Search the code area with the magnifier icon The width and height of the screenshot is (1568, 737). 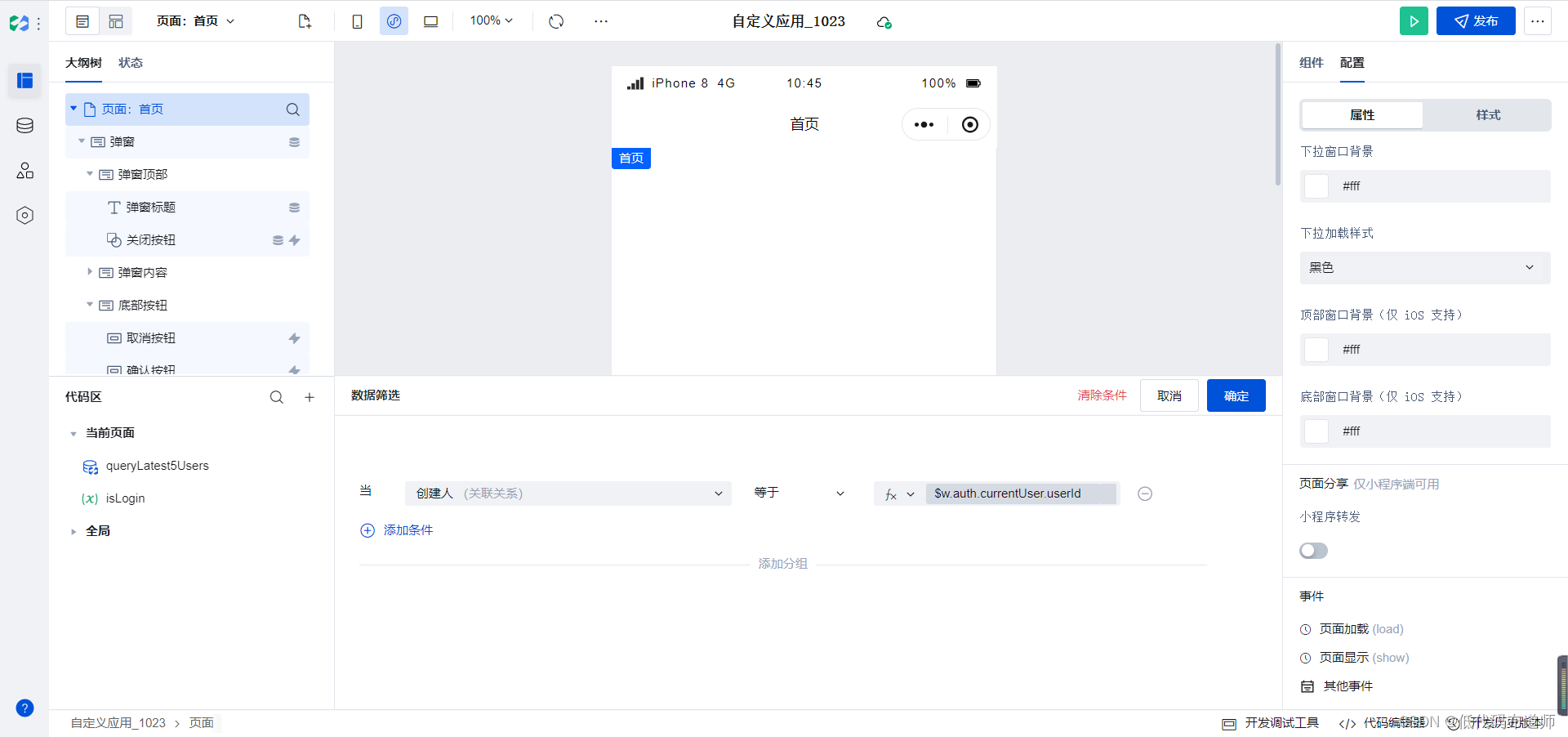click(277, 397)
